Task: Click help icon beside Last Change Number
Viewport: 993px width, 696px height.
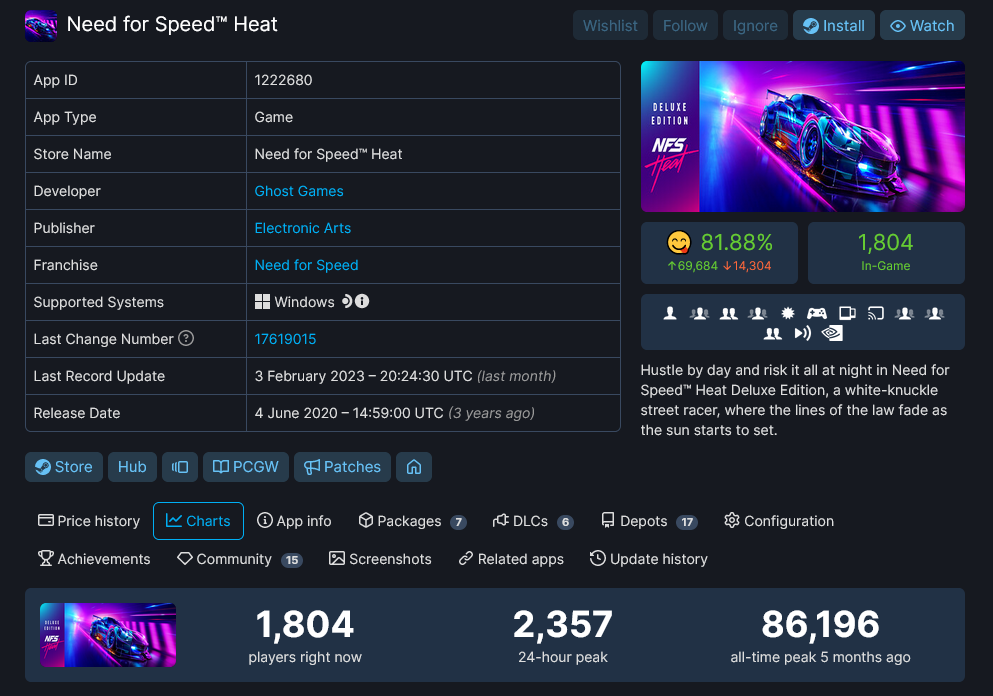Action: 186,338
